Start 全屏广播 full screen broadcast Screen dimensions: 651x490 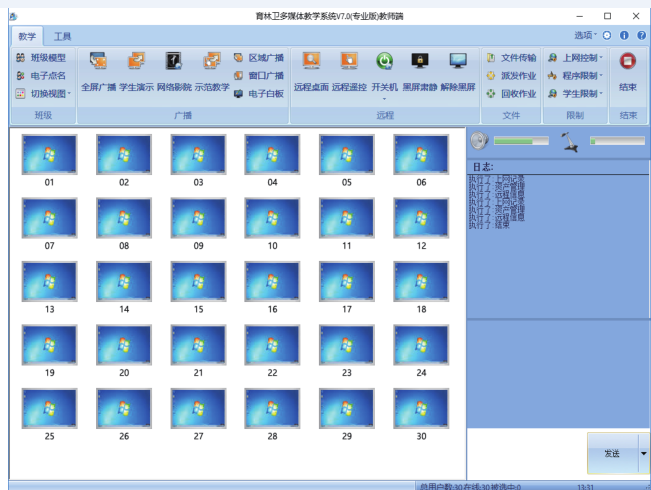point(98,71)
